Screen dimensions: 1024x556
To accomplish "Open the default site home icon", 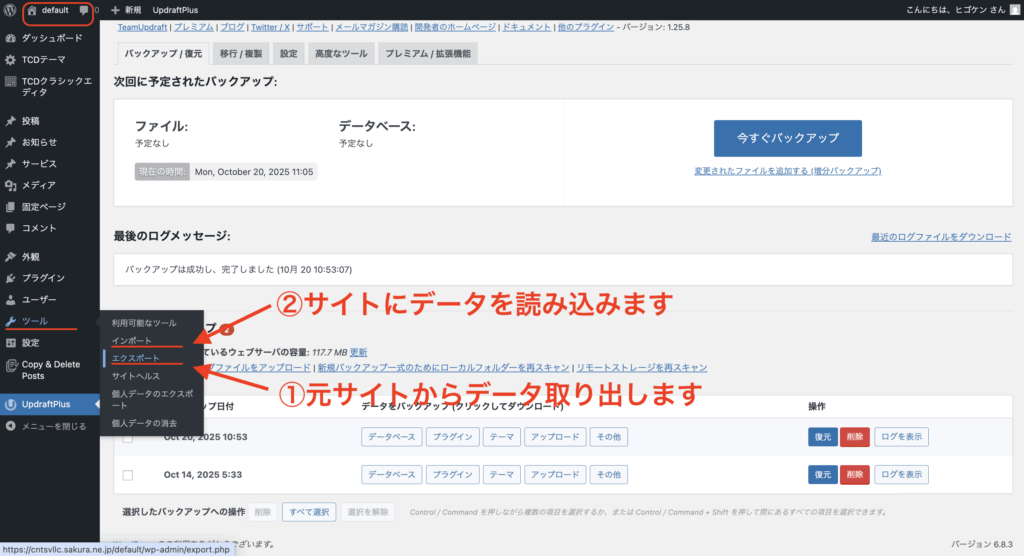I will pos(32,10).
